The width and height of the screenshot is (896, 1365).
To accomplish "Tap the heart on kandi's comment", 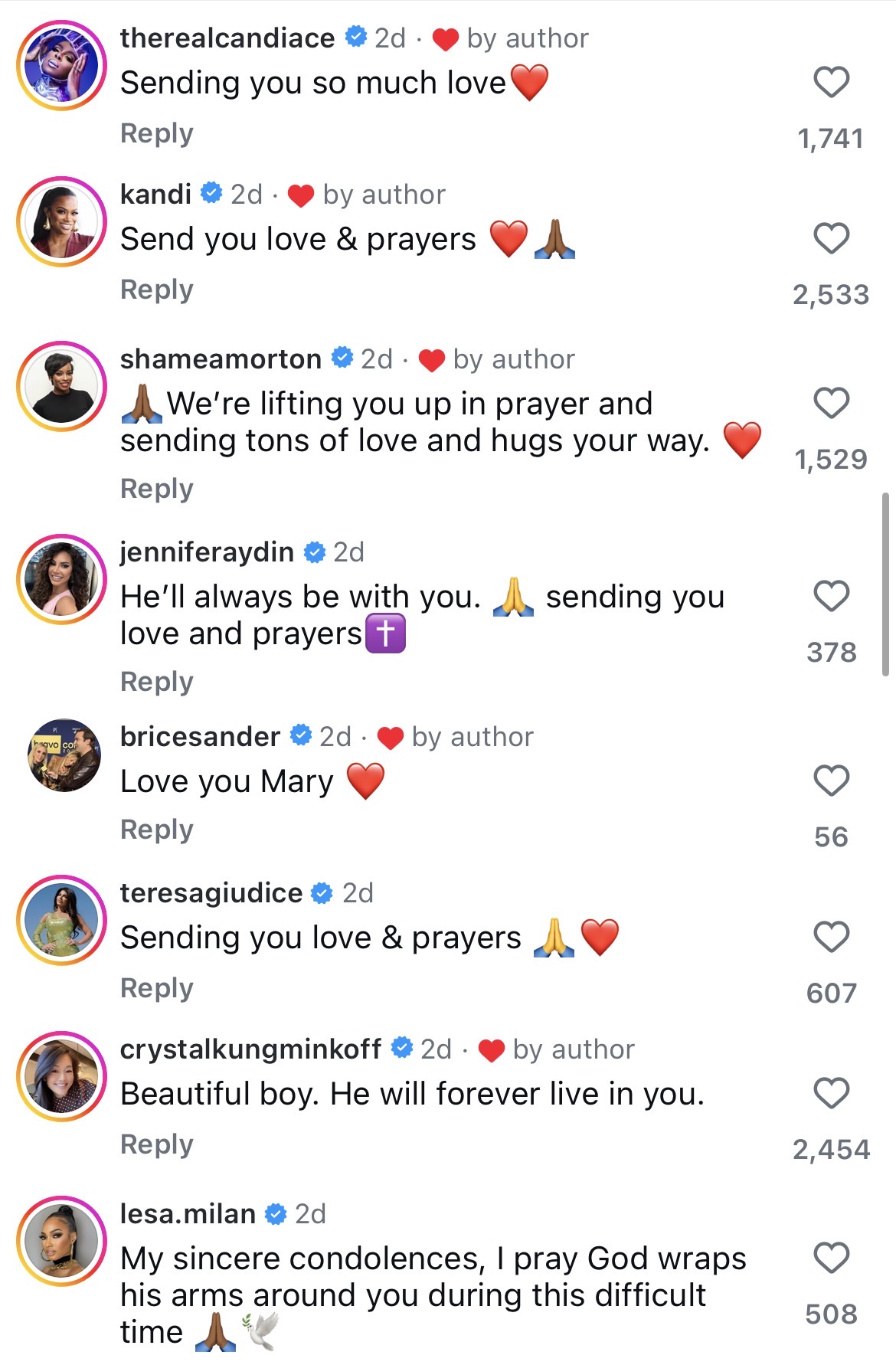I will 831,238.
